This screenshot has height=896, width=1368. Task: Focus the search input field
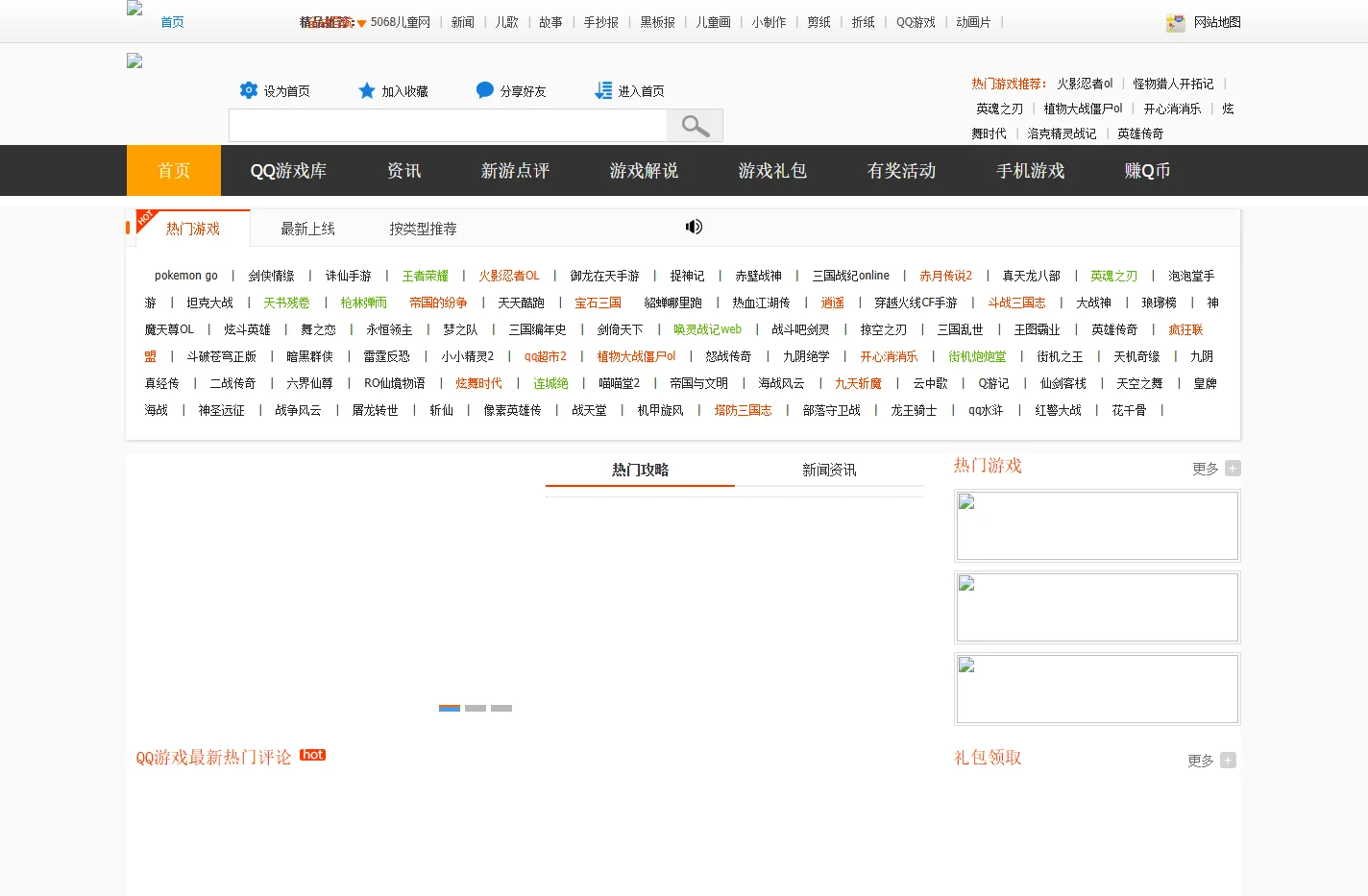[448, 126]
